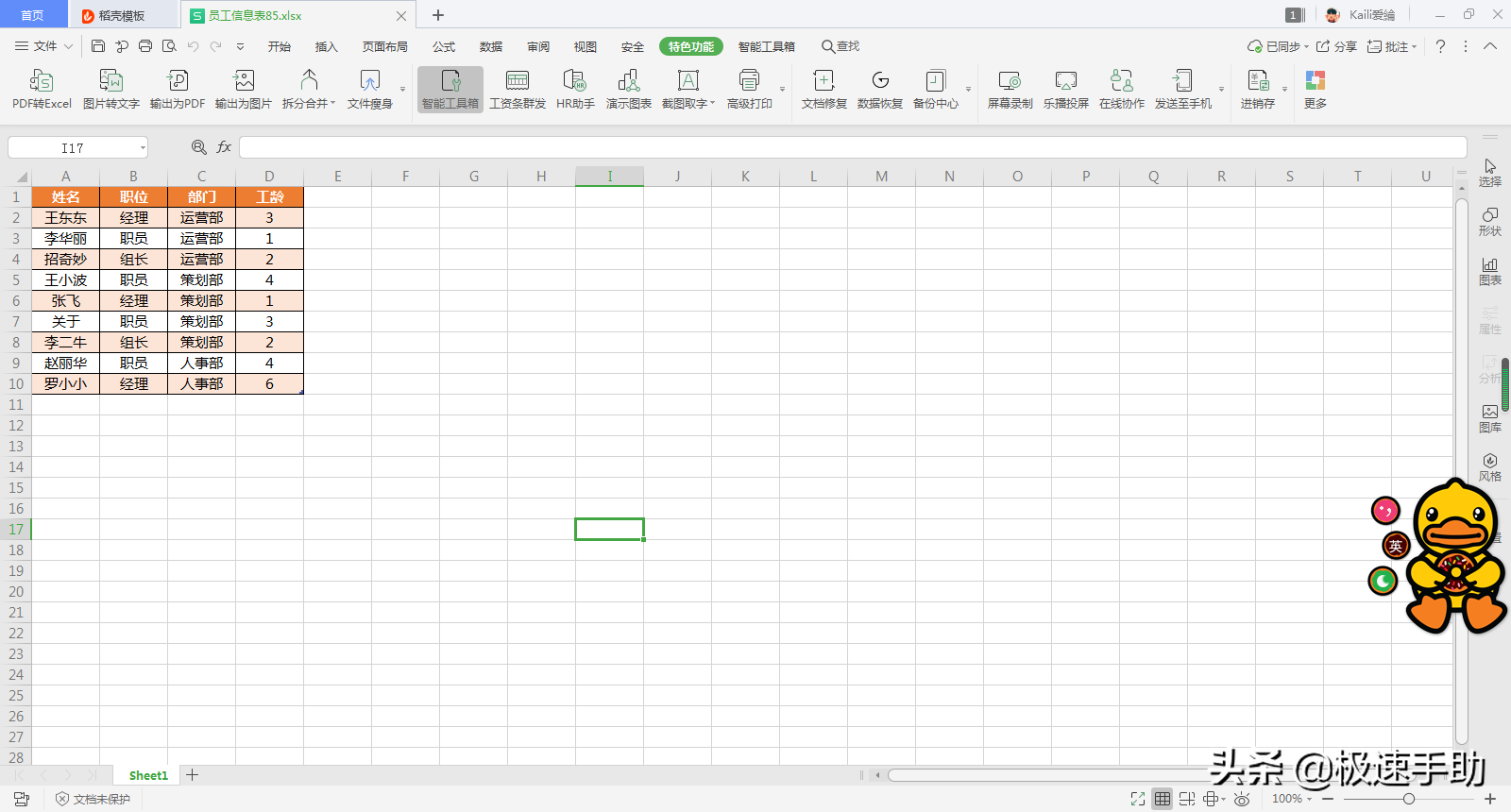Click the 查找 search button
The image size is (1511, 812).
(840, 46)
